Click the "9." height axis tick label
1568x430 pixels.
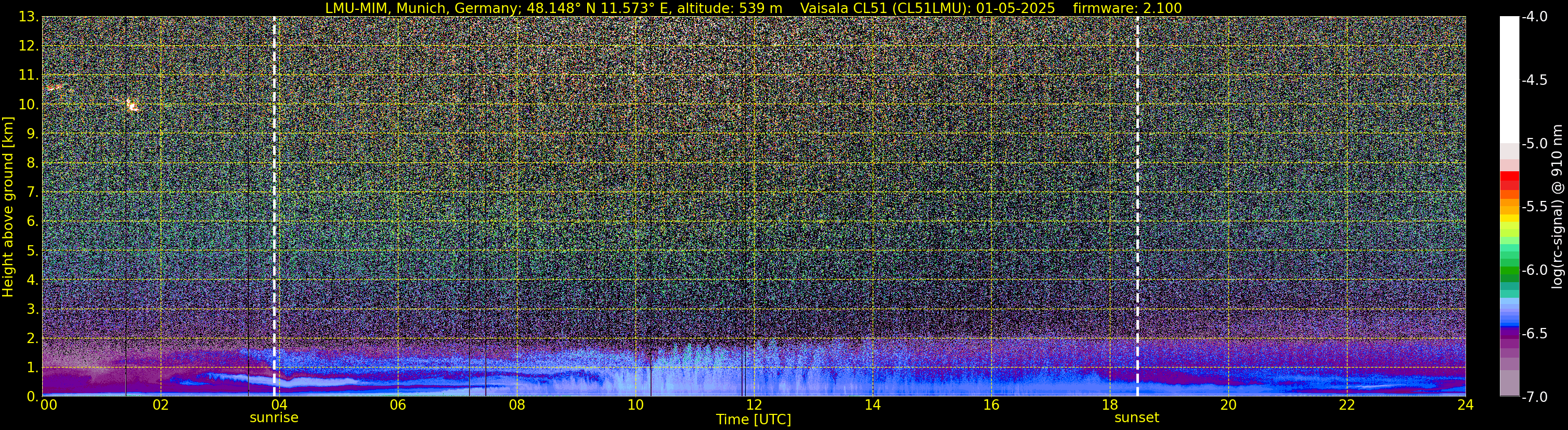pos(33,134)
